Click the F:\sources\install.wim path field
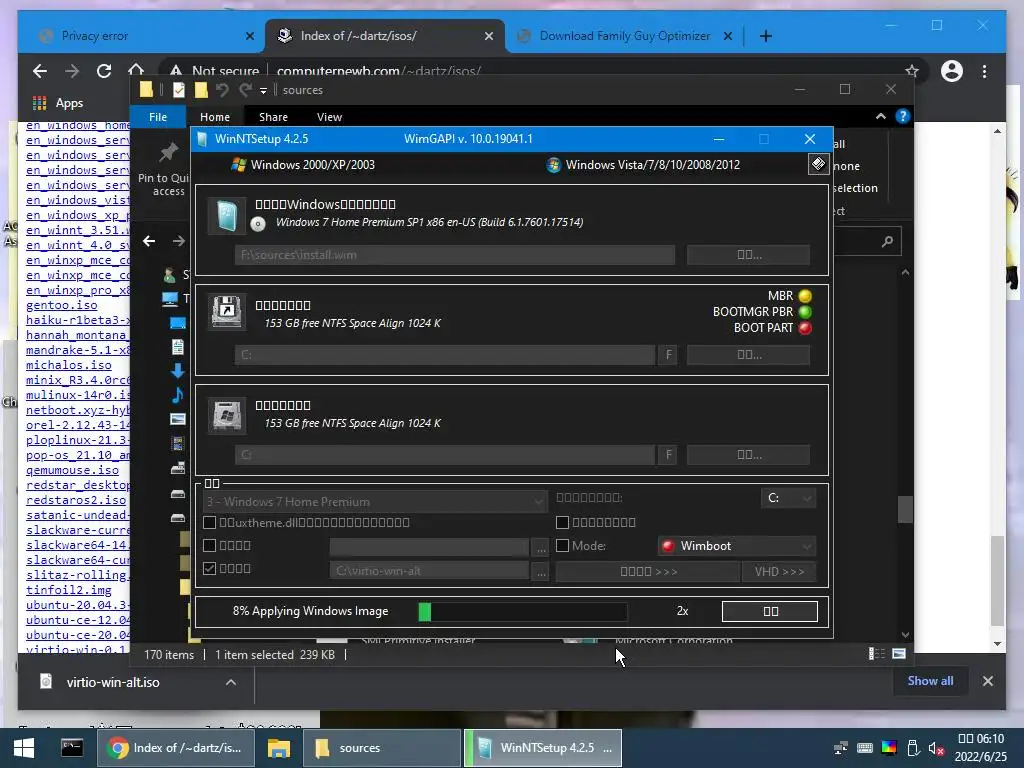Image resolution: width=1024 pixels, height=768 pixels. tap(455, 255)
